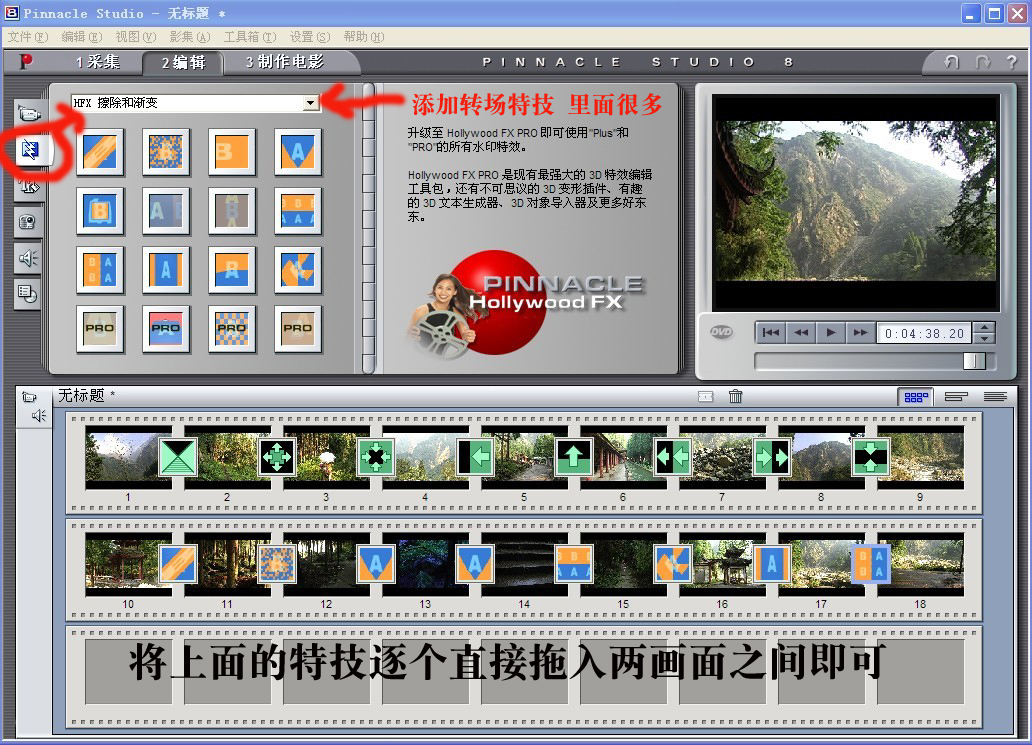Image resolution: width=1032 pixels, height=745 pixels.
Task: Click the transition between clips 7 and 8
Action: click(772, 457)
